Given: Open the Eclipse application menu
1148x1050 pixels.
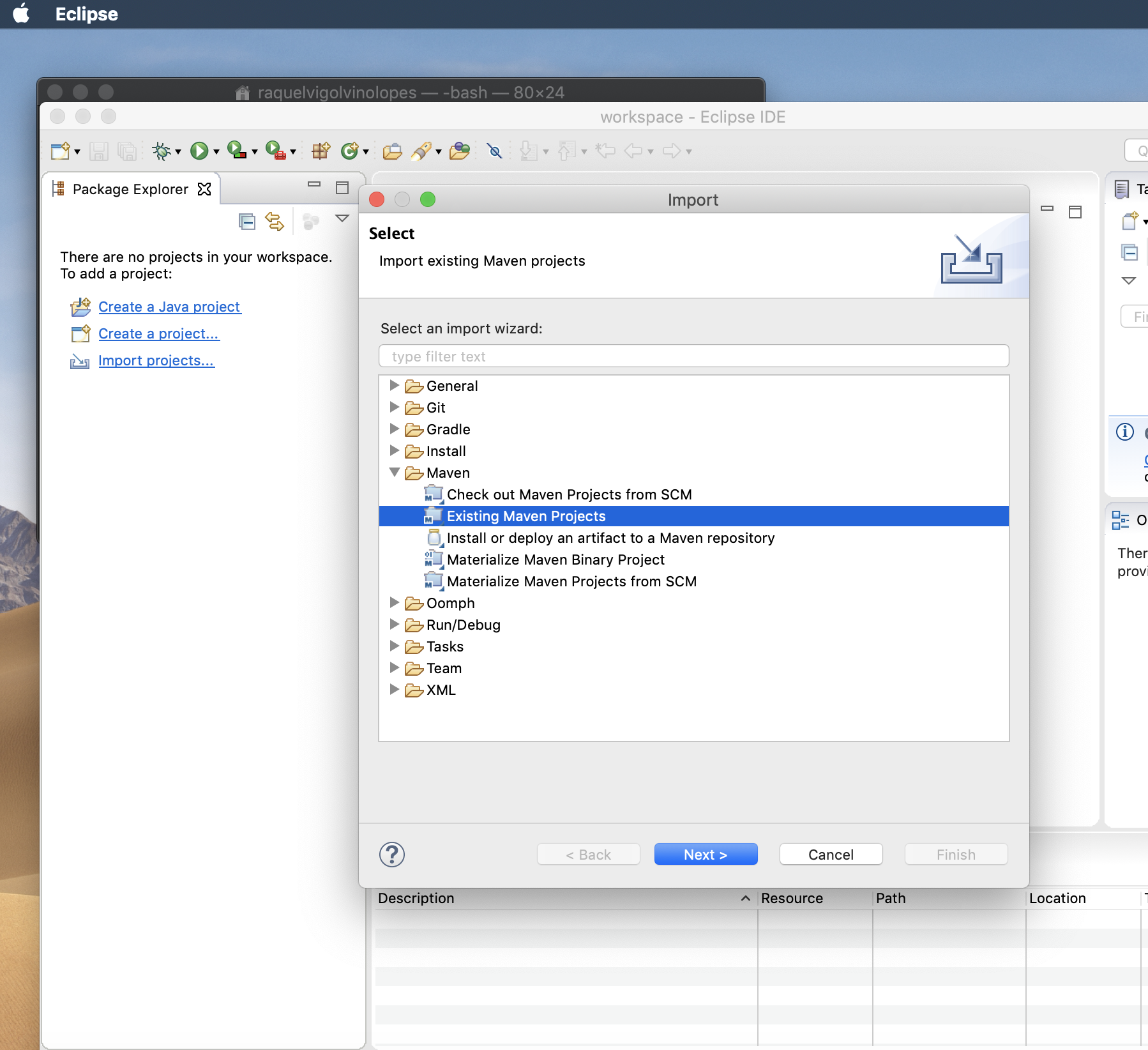Looking at the screenshot, I should click(86, 14).
